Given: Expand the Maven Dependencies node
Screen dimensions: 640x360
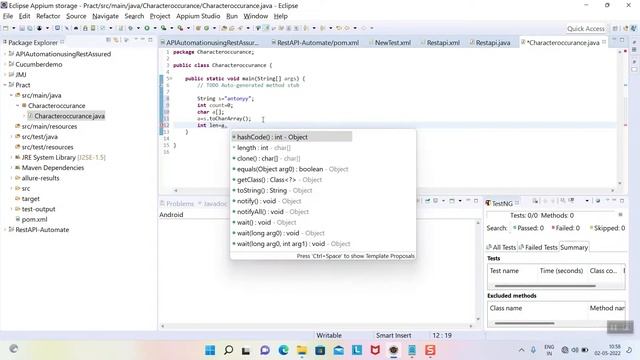Looking at the screenshot, I should click(x=11, y=168).
